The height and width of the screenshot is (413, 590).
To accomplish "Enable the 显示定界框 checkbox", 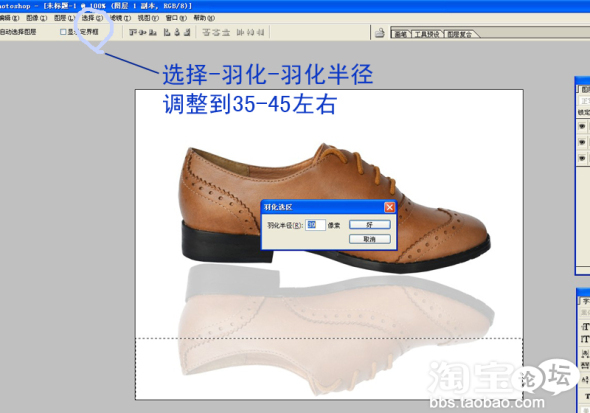I will pyautogui.click(x=63, y=32).
